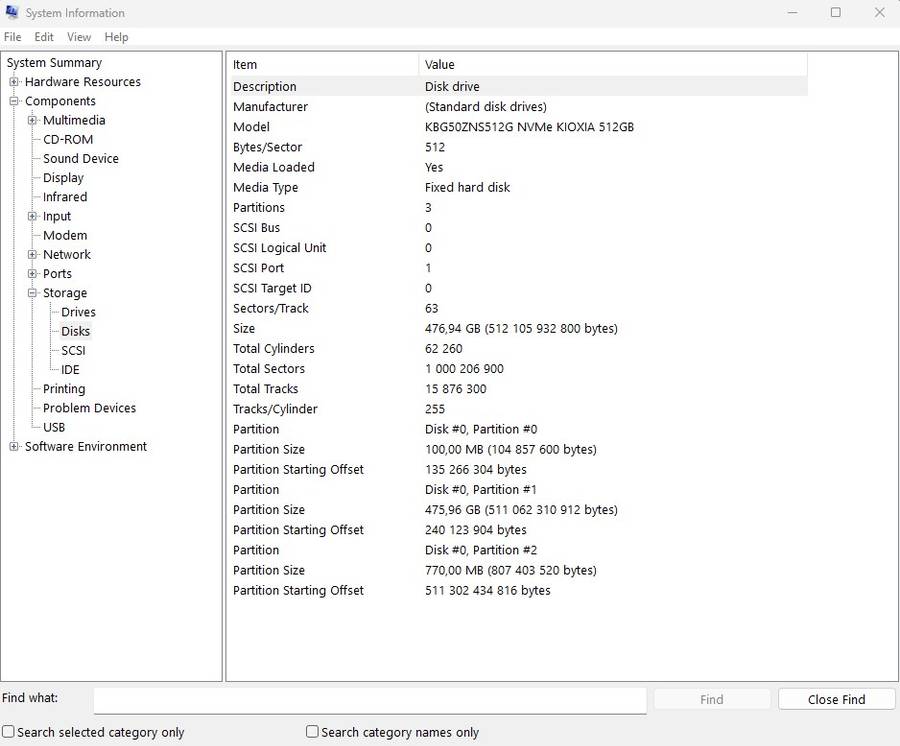Open the File menu
The width and height of the screenshot is (900, 746).
click(x=12, y=37)
